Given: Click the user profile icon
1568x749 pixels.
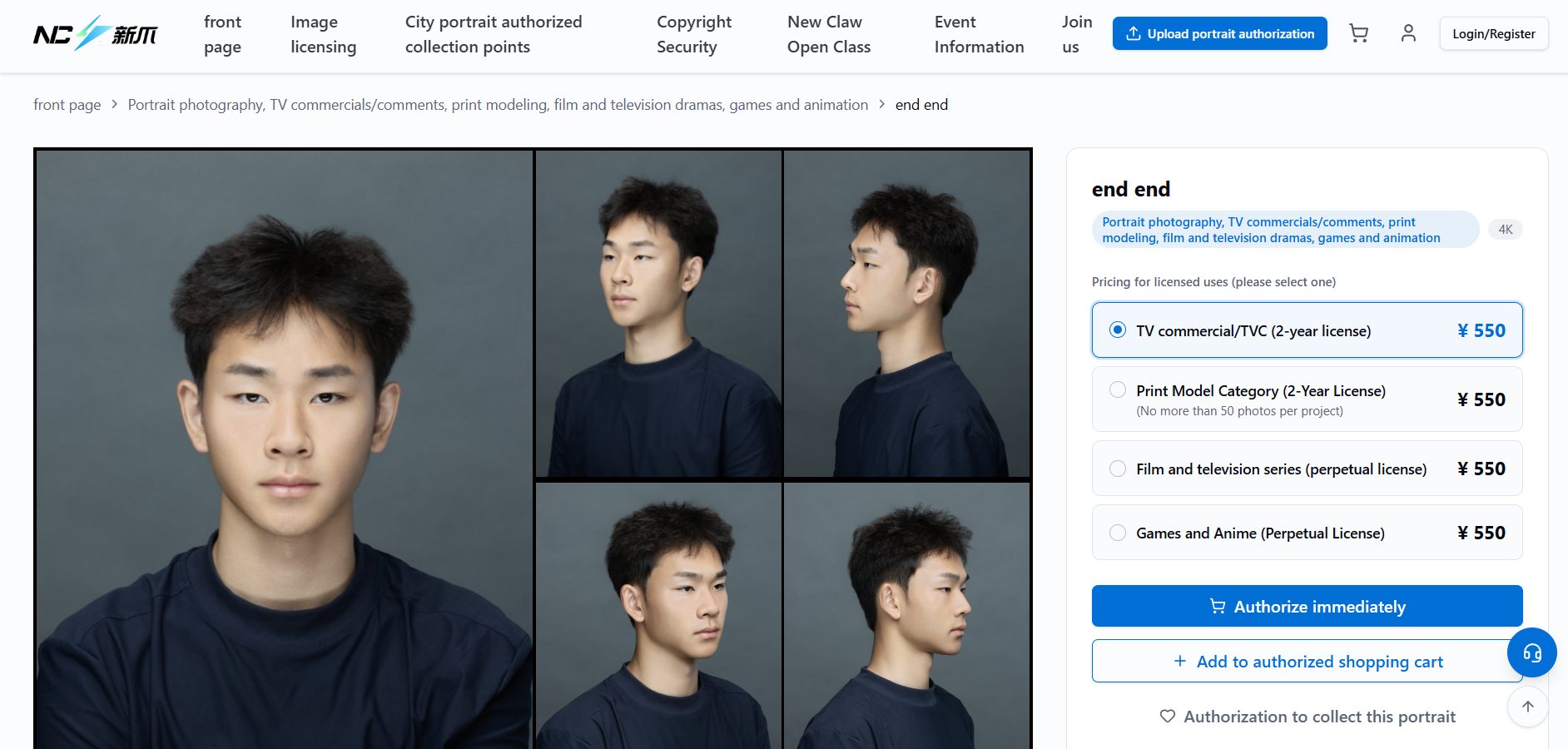Looking at the screenshot, I should [x=1408, y=33].
